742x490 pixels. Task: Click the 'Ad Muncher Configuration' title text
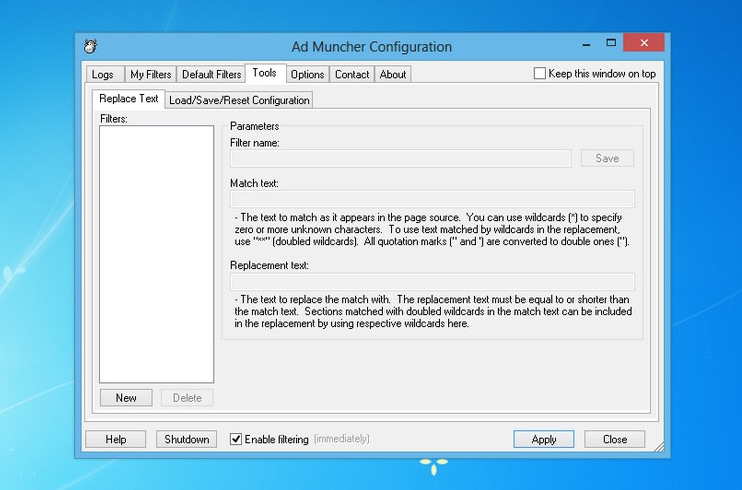tap(371, 47)
